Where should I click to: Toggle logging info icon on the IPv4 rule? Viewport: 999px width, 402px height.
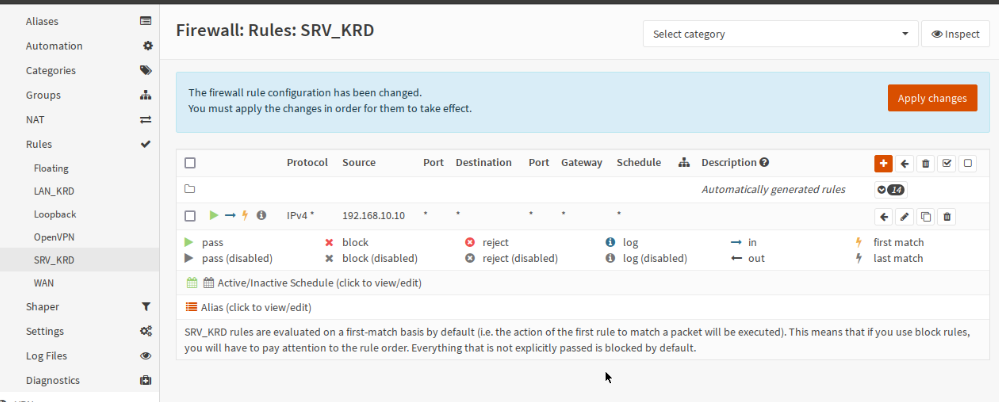261,216
